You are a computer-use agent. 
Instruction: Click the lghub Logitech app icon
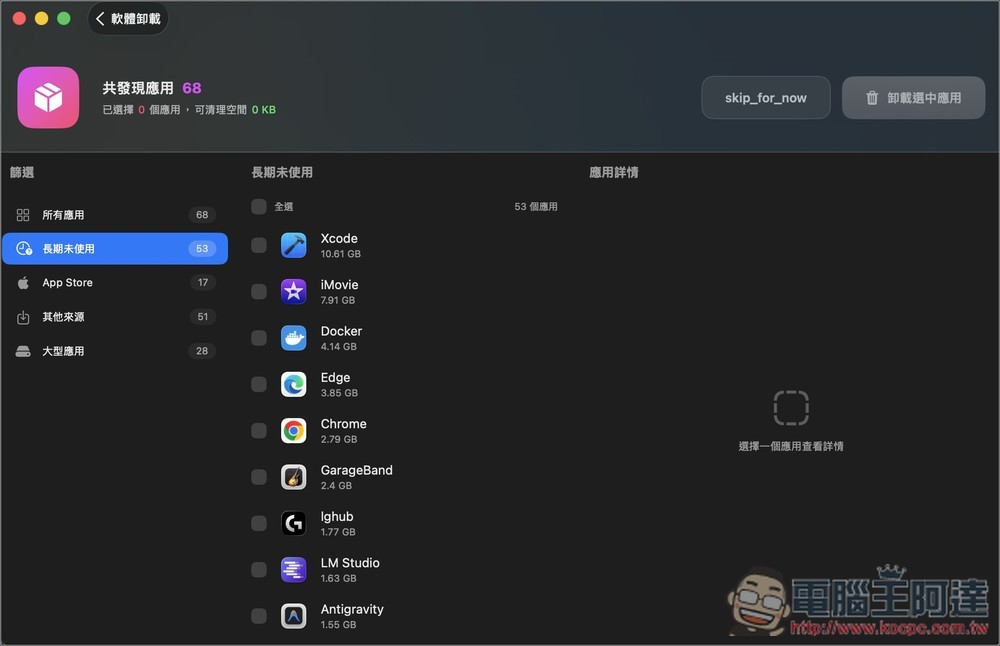(x=293, y=524)
